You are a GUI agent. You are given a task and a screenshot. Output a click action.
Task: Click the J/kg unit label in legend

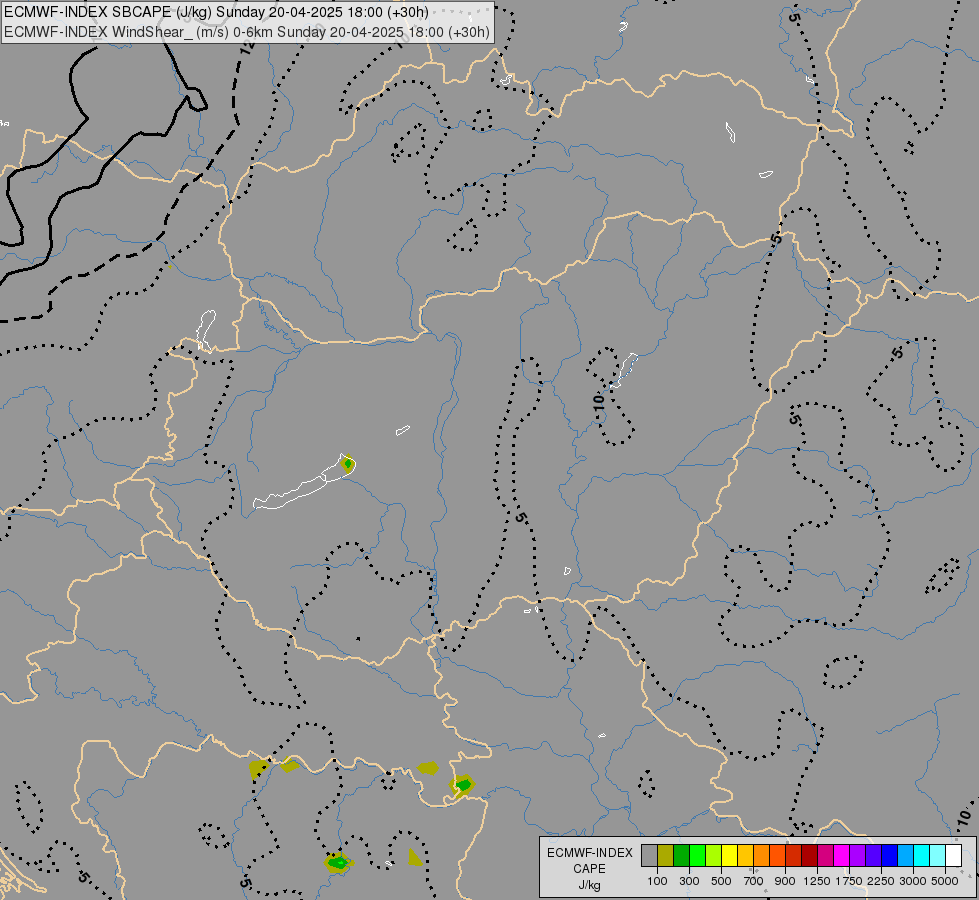[x=589, y=886]
